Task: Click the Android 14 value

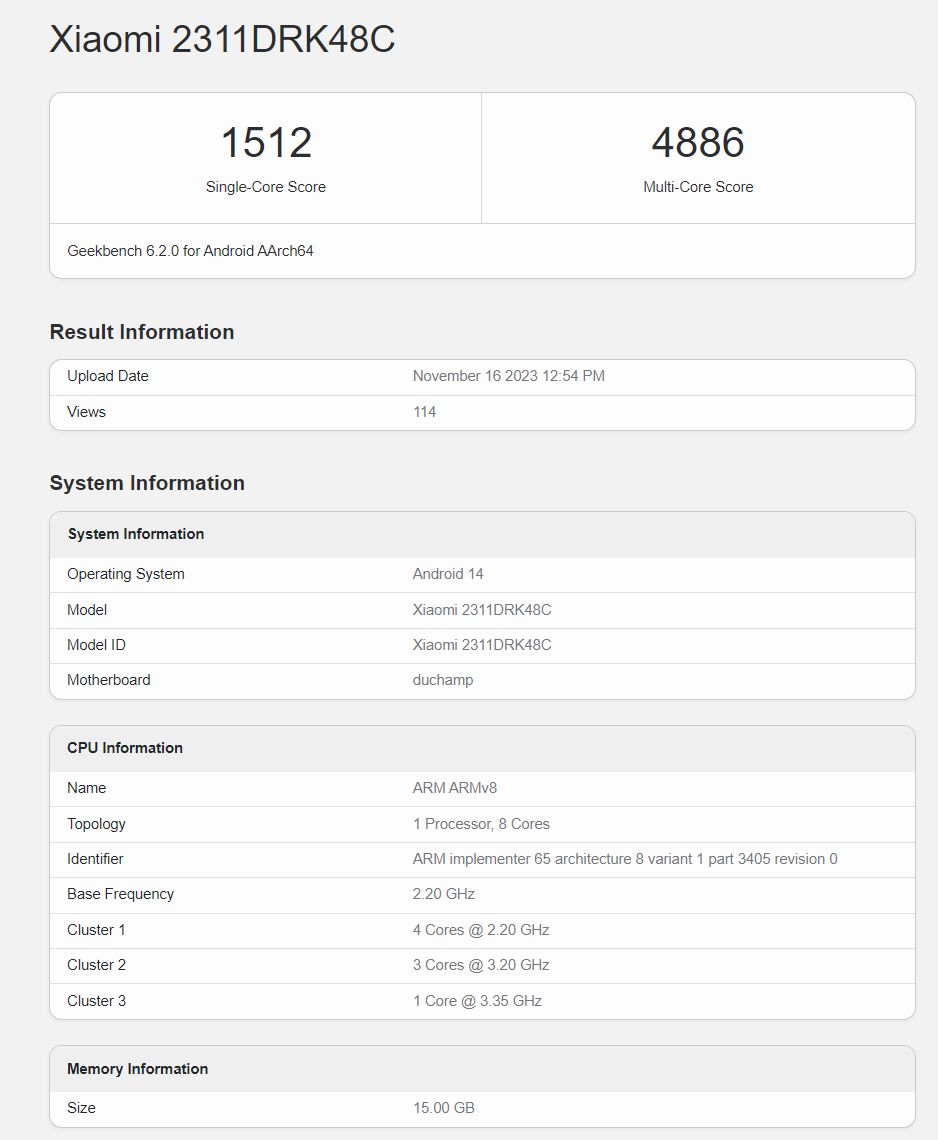Action: tap(448, 574)
